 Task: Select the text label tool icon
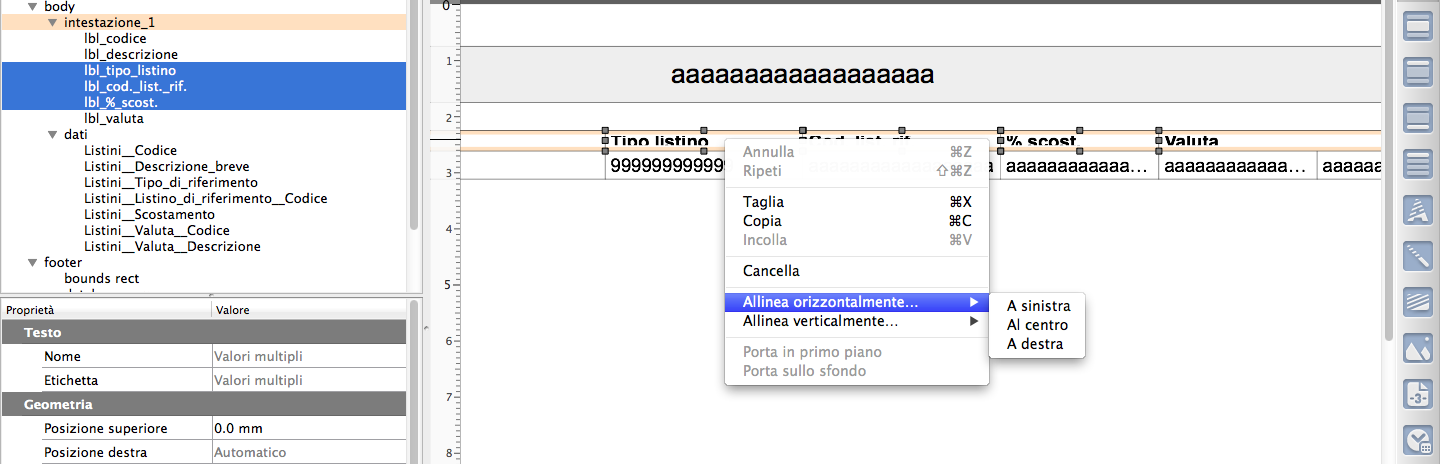pos(1418,210)
